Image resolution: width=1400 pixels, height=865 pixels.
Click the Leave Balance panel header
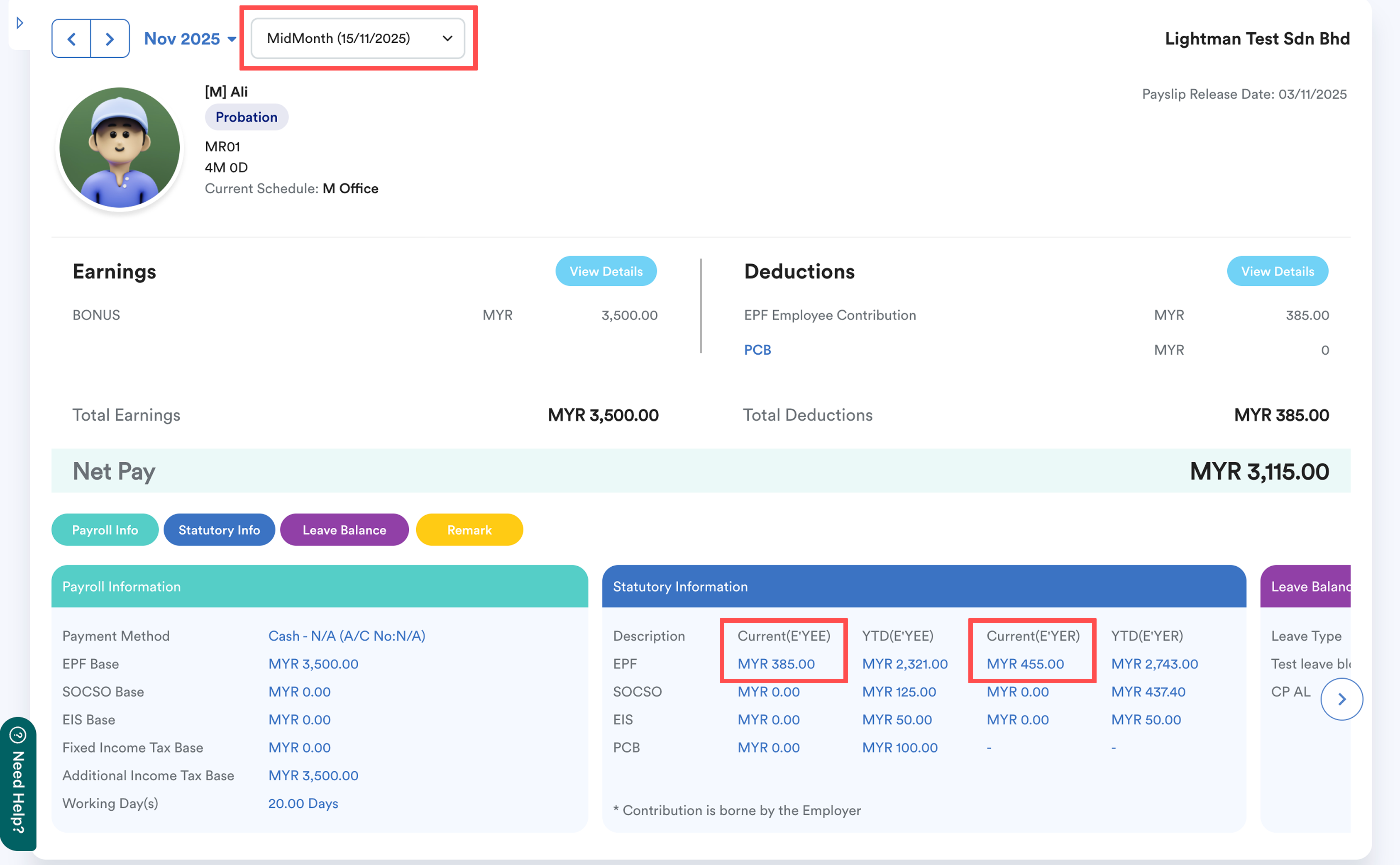tap(1307, 586)
